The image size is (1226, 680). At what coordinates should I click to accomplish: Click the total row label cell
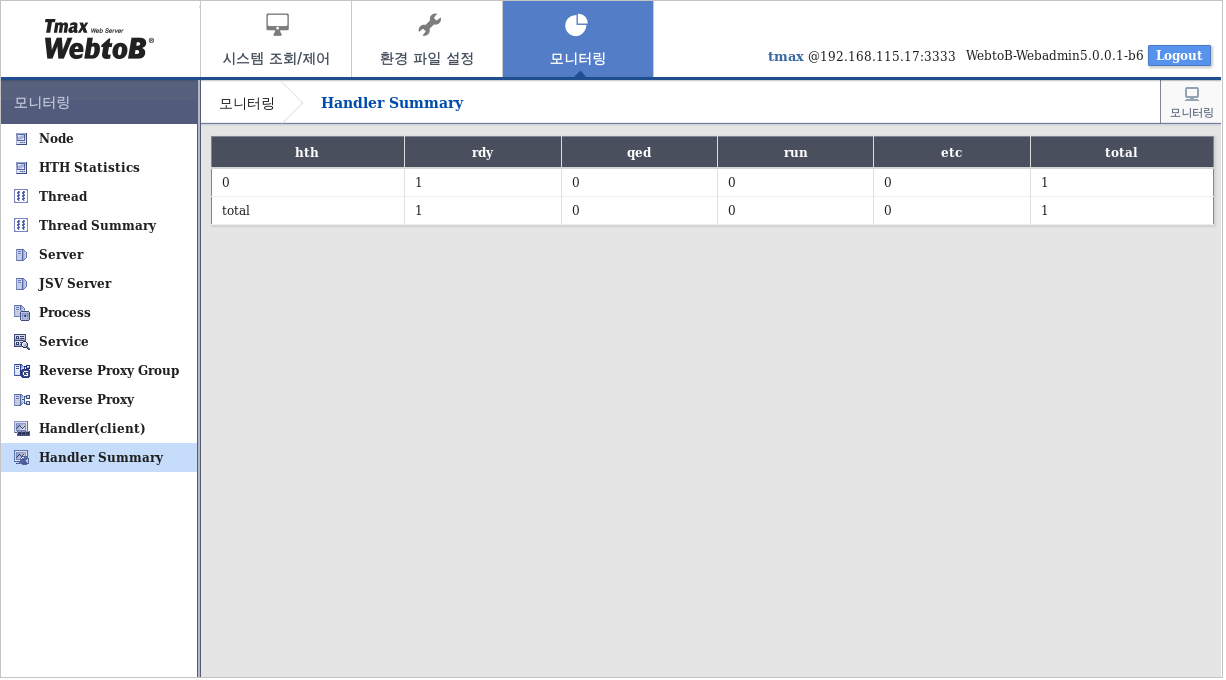tap(308, 211)
